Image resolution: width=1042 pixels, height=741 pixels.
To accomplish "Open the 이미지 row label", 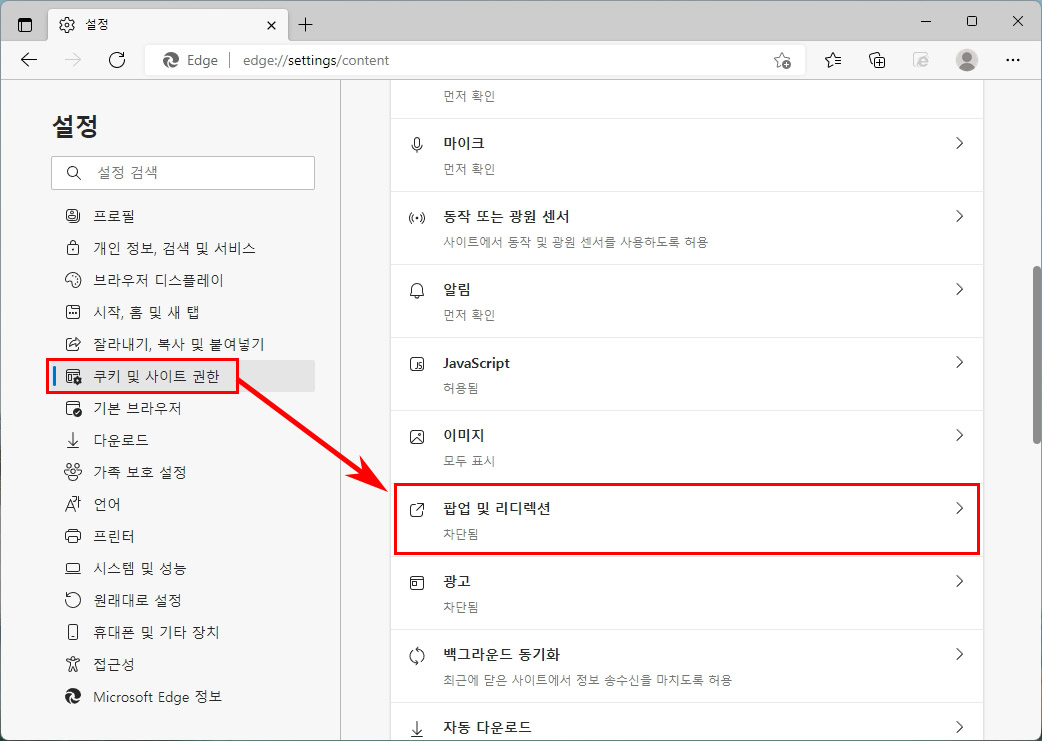I will click(x=464, y=436).
